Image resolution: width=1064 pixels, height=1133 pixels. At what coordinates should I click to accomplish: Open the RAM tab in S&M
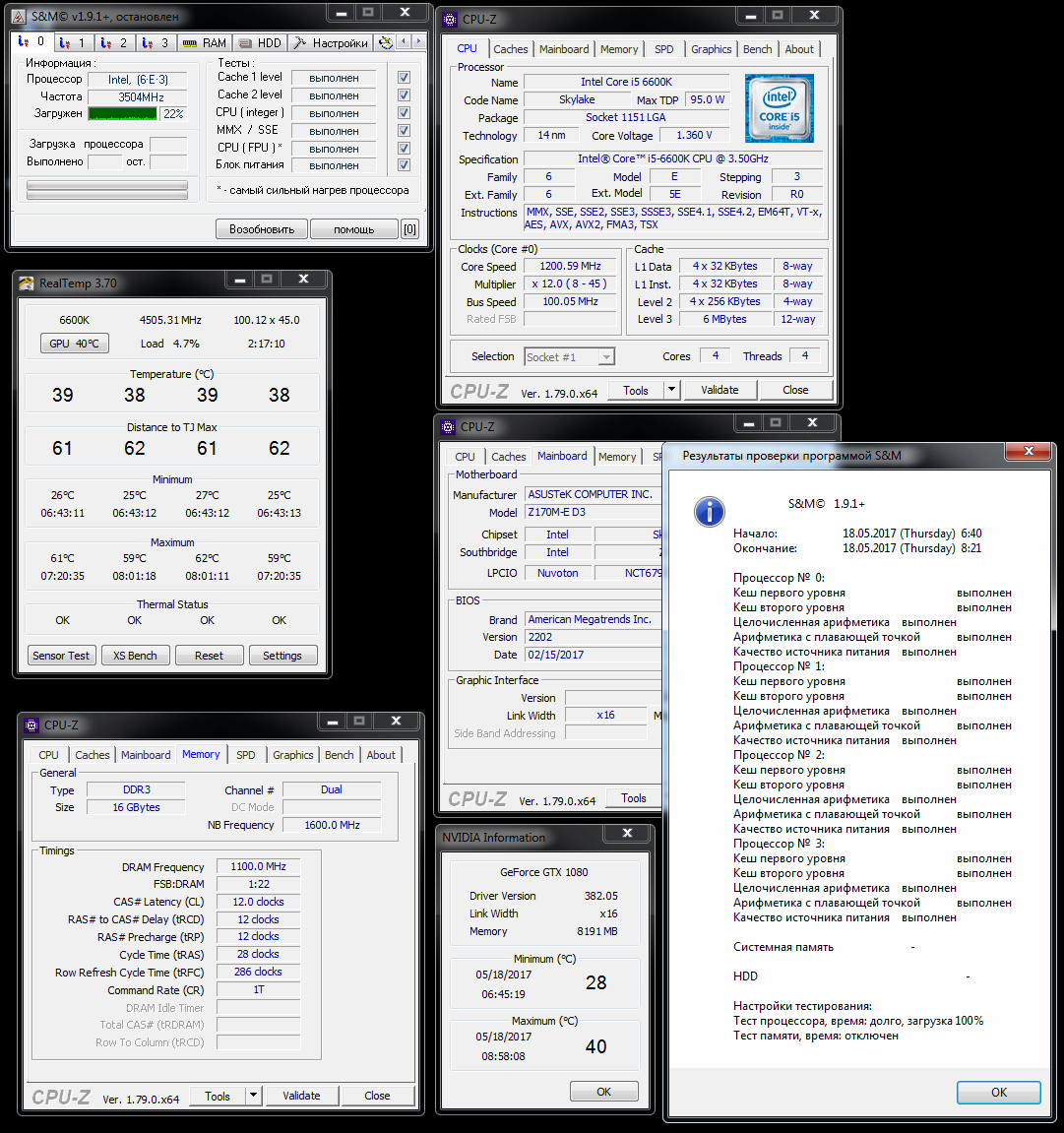[x=205, y=43]
